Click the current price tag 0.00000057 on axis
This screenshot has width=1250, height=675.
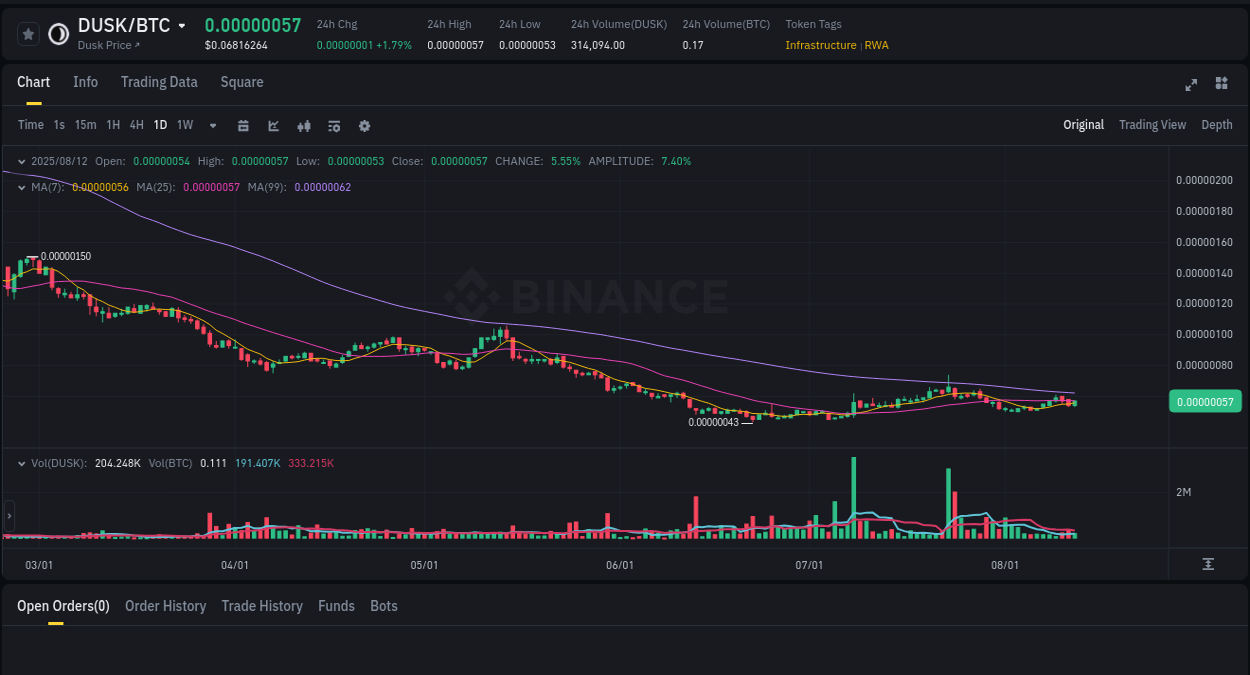pyautogui.click(x=1205, y=402)
